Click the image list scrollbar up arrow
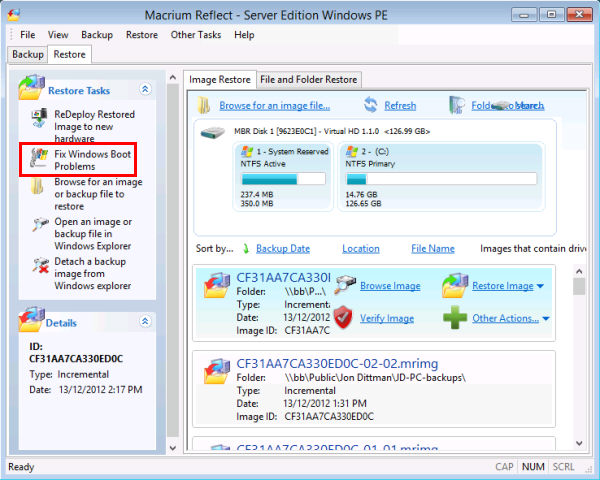 [579, 271]
